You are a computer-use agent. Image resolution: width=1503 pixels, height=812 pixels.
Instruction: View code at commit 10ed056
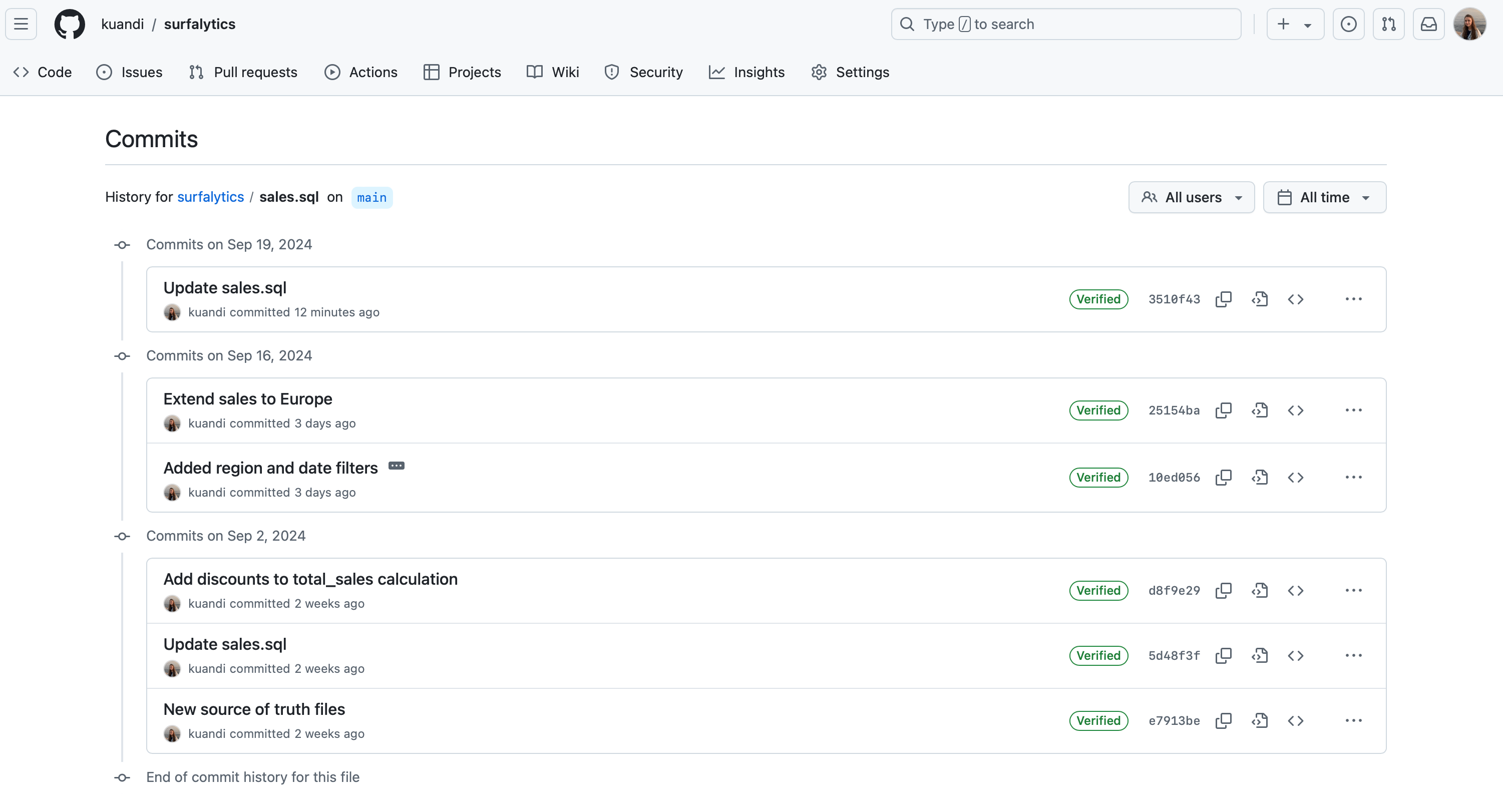point(1260,478)
